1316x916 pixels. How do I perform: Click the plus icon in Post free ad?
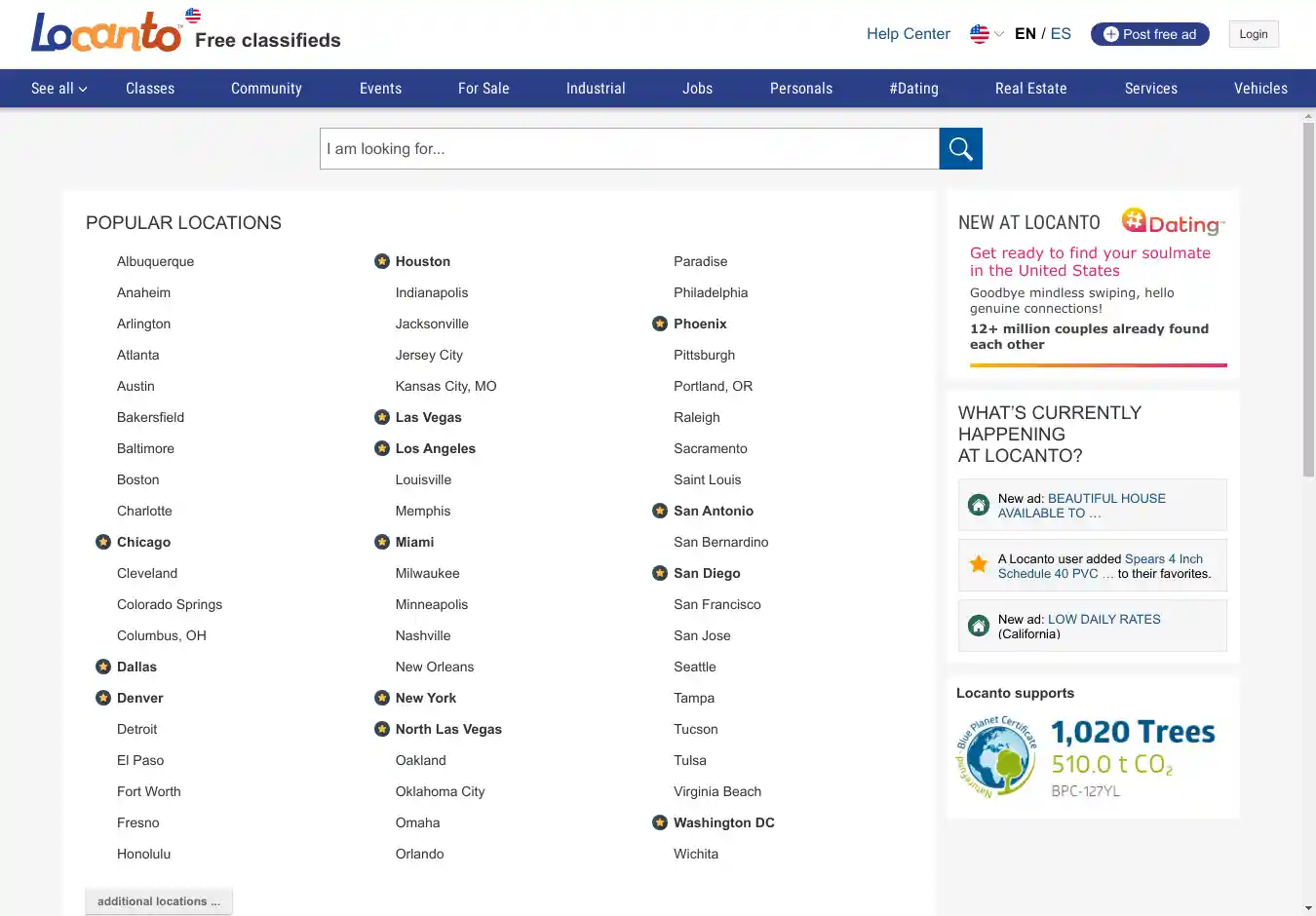click(x=1110, y=34)
